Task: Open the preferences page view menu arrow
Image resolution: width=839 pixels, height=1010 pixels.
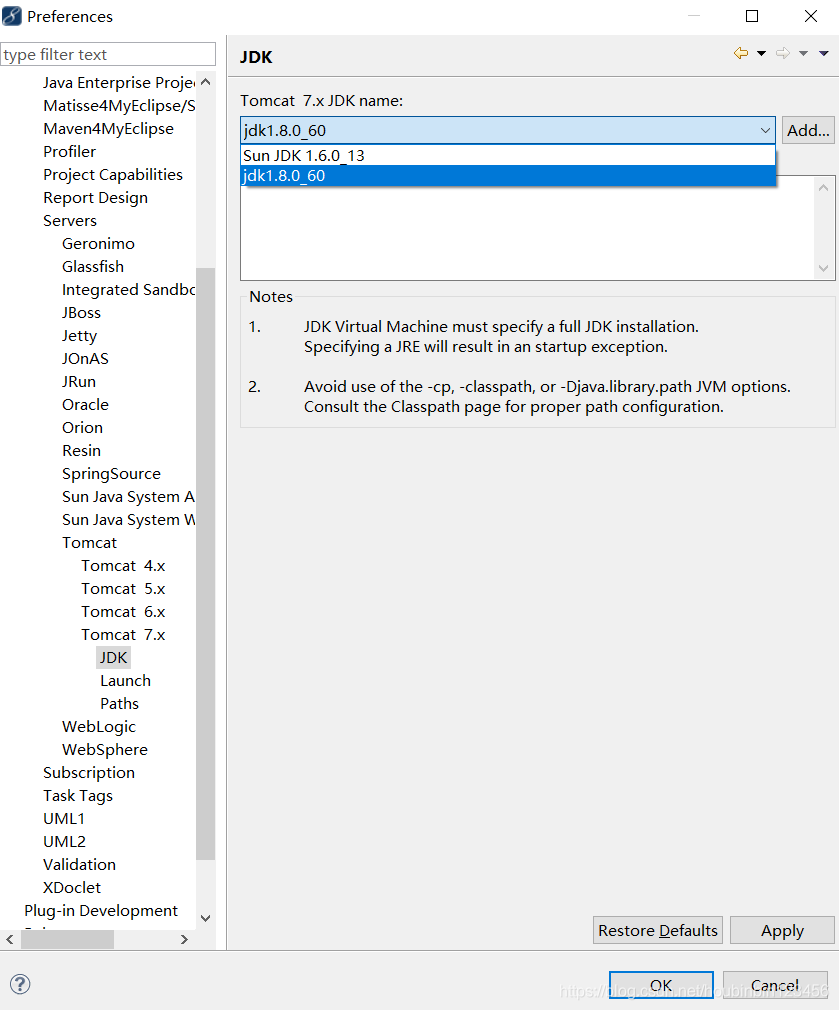Action: click(824, 53)
